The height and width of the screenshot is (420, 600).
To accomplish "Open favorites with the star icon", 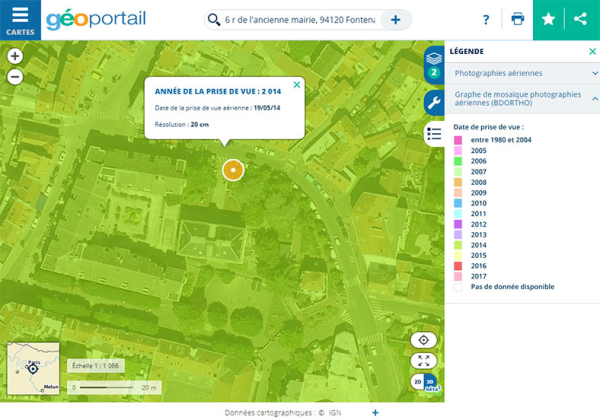I will click(x=547, y=19).
